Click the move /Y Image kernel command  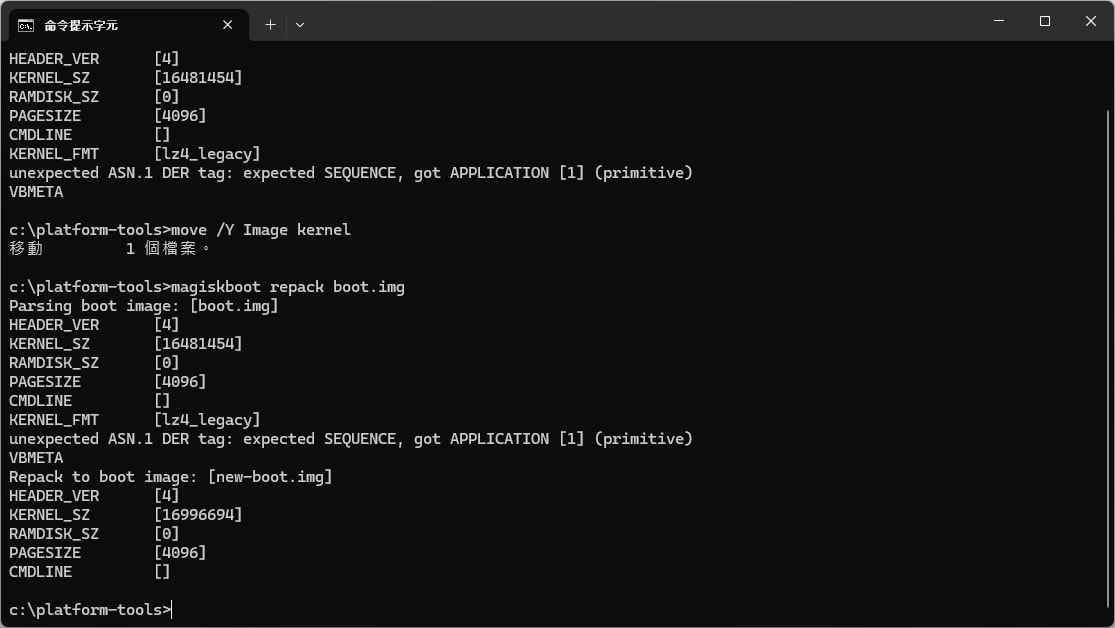(x=261, y=230)
